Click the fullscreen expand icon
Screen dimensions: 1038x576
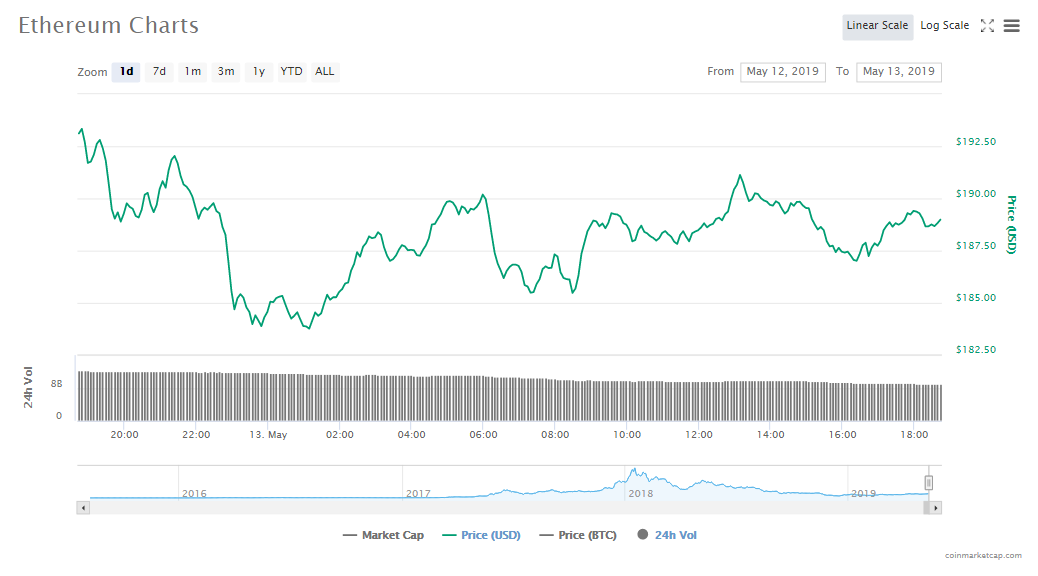coord(987,26)
